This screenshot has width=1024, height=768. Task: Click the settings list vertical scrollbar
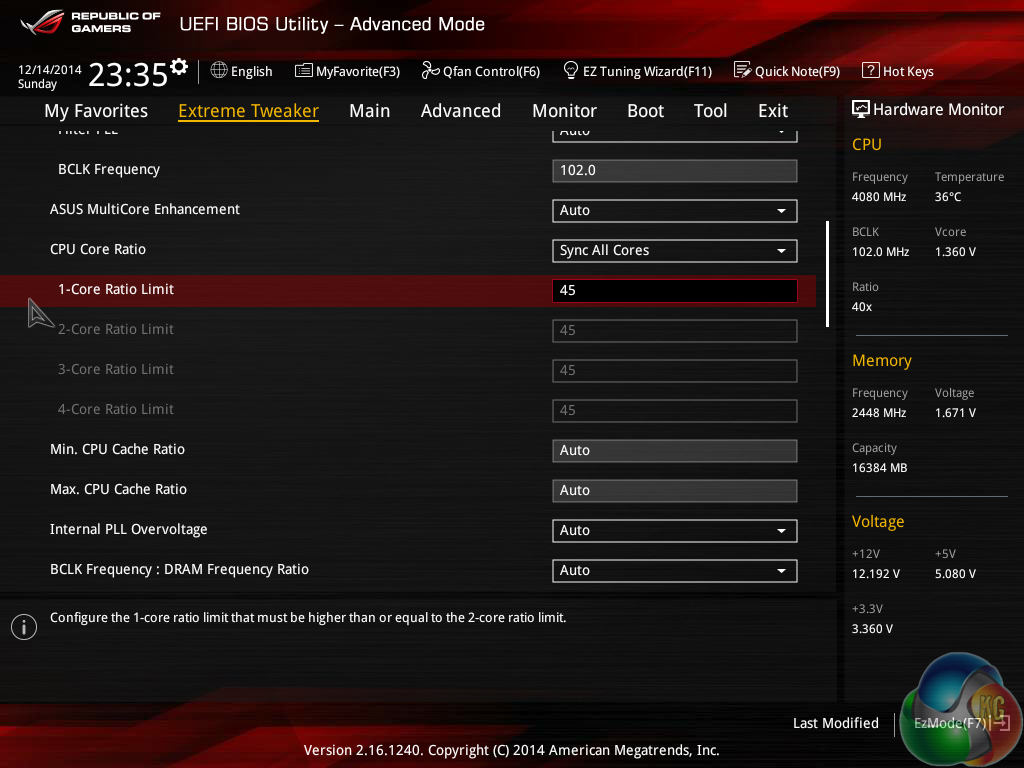click(x=827, y=274)
